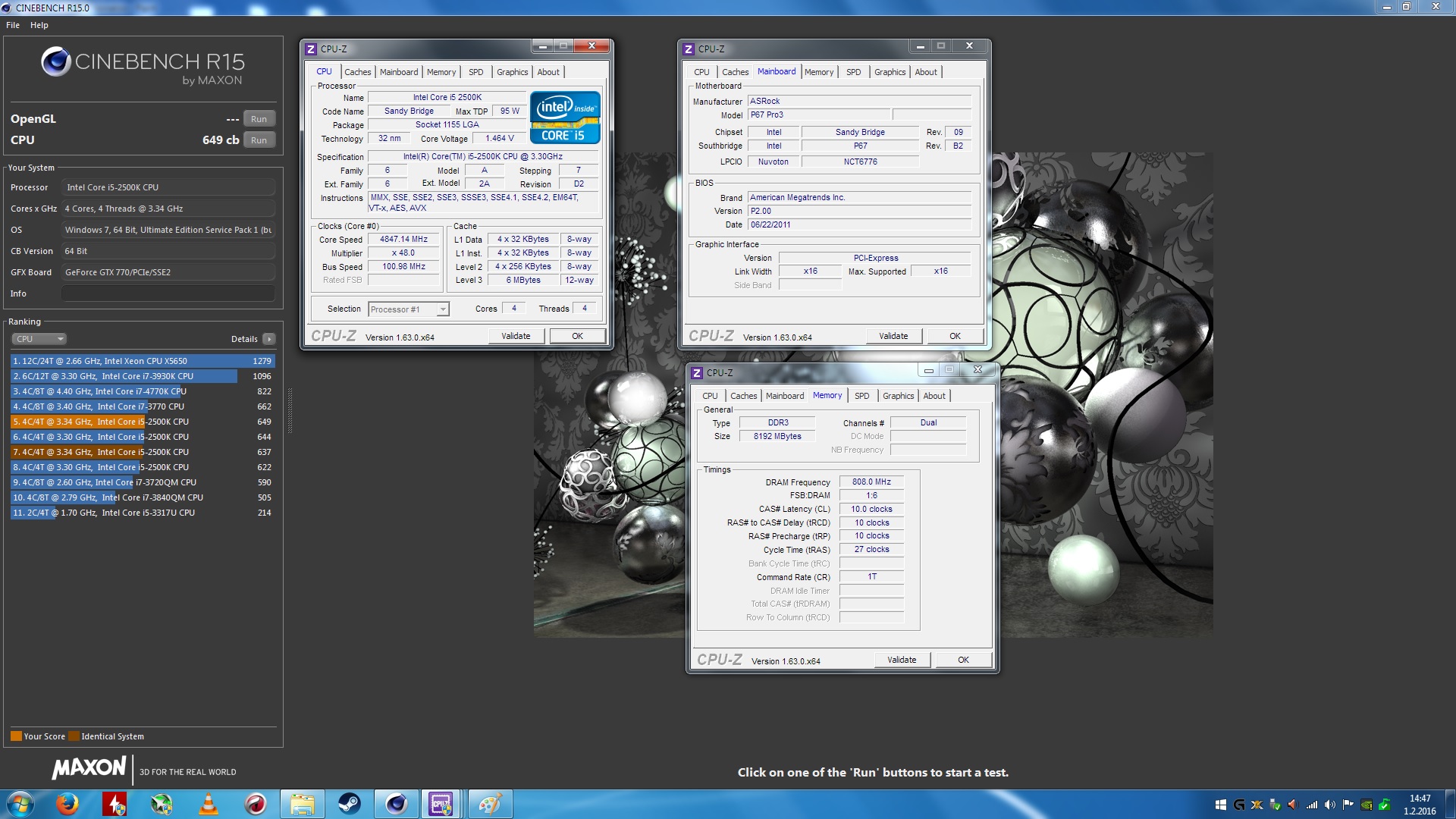Open the Paint palette taskbar icon
The height and width of the screenshot is (819, 1456).
[x=489, y=804]
